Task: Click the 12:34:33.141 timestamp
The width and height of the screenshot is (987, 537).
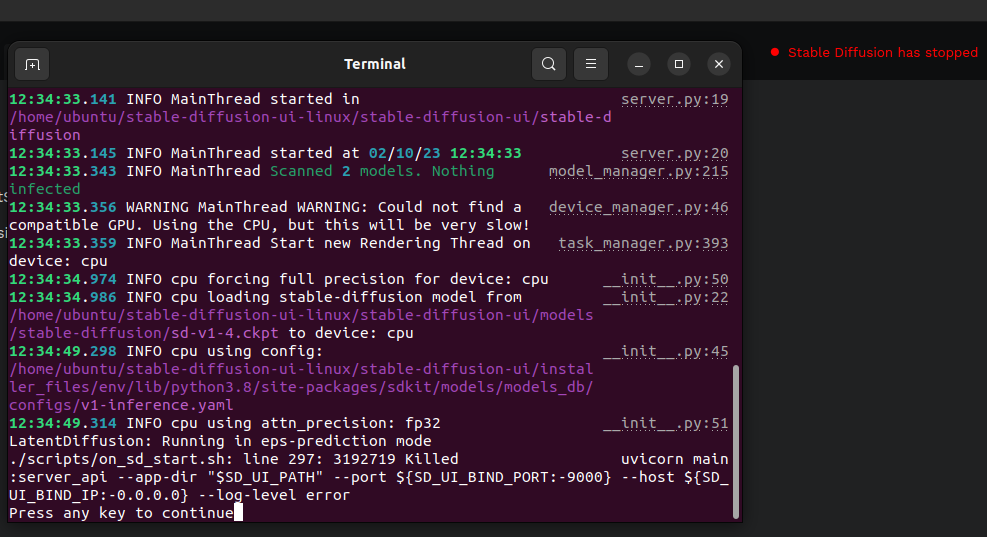Action: (x=62, y=99)
